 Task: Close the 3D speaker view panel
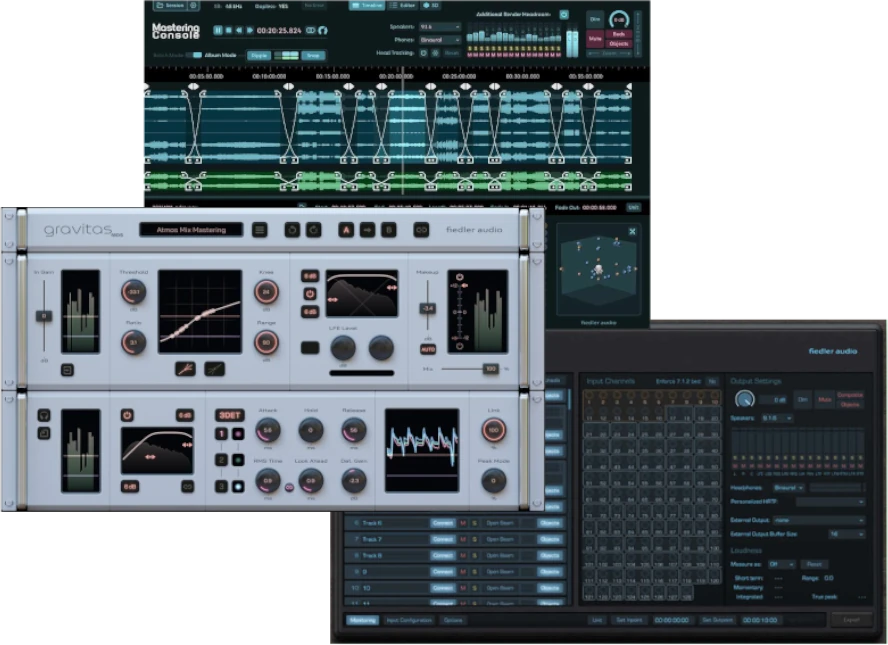[x=632, y=232]
